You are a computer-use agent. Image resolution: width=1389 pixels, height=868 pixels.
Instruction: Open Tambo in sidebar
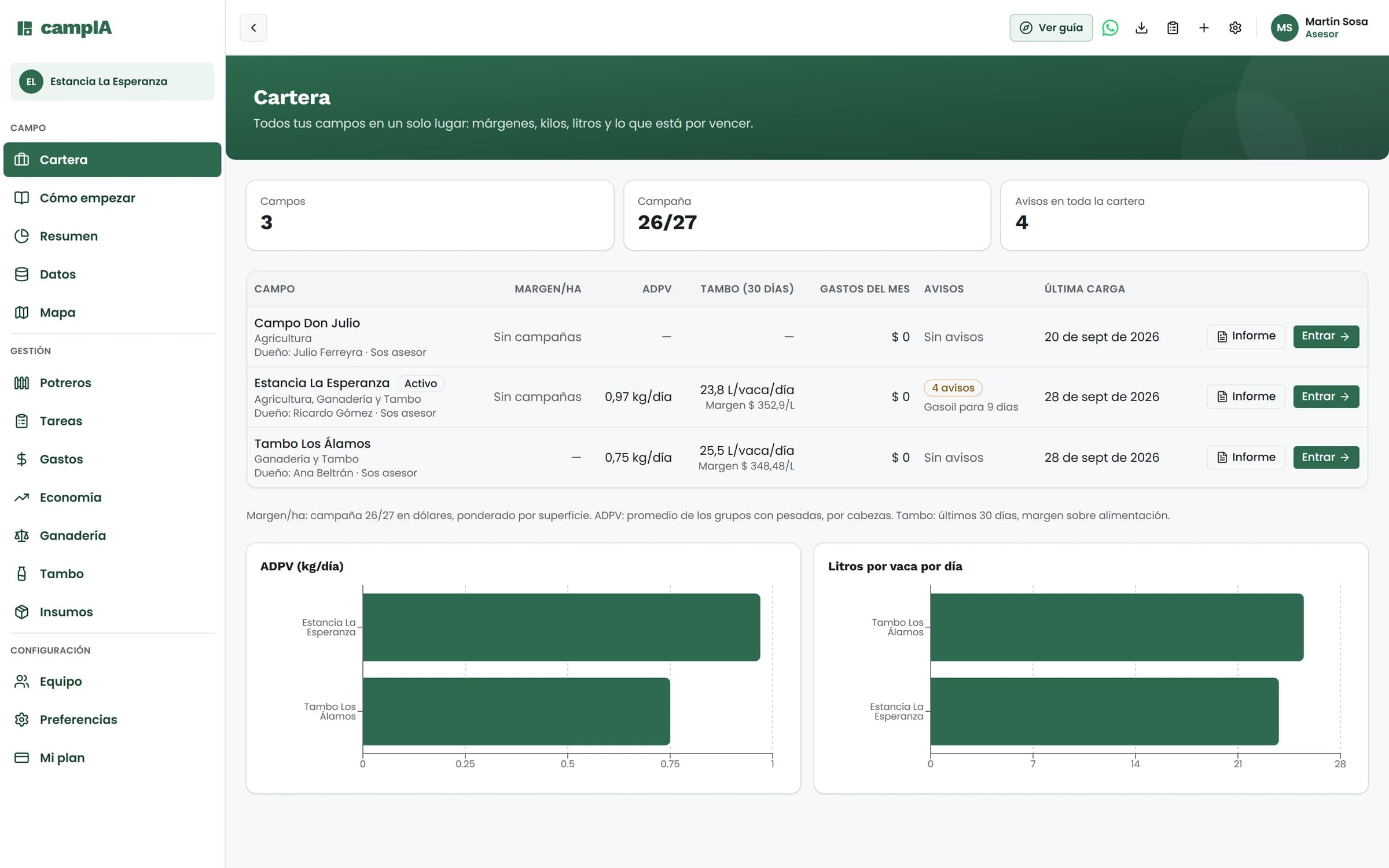[x=112, y=573]
